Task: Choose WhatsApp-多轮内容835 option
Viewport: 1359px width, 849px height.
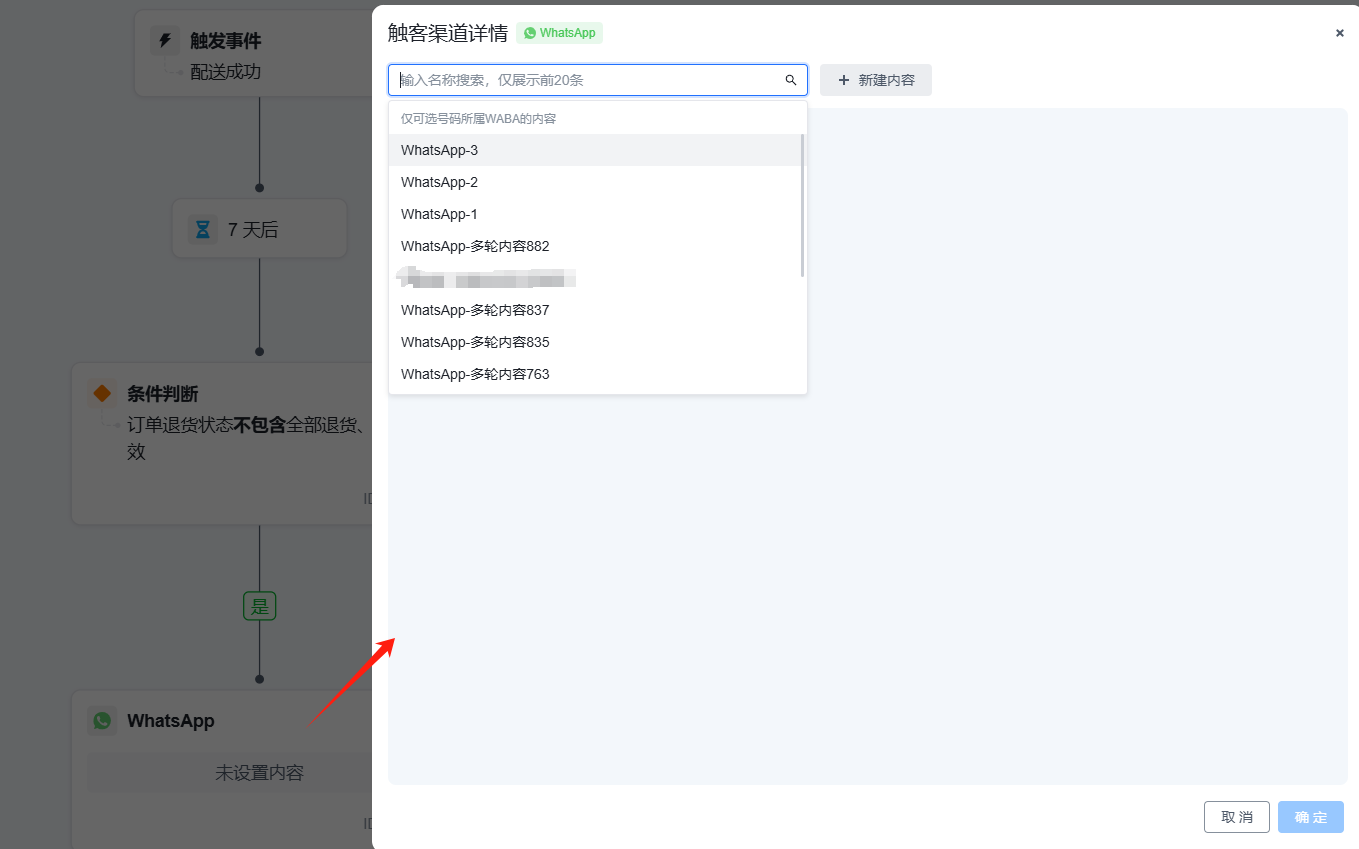Action: pyautogui.click(x=595, y=342)
